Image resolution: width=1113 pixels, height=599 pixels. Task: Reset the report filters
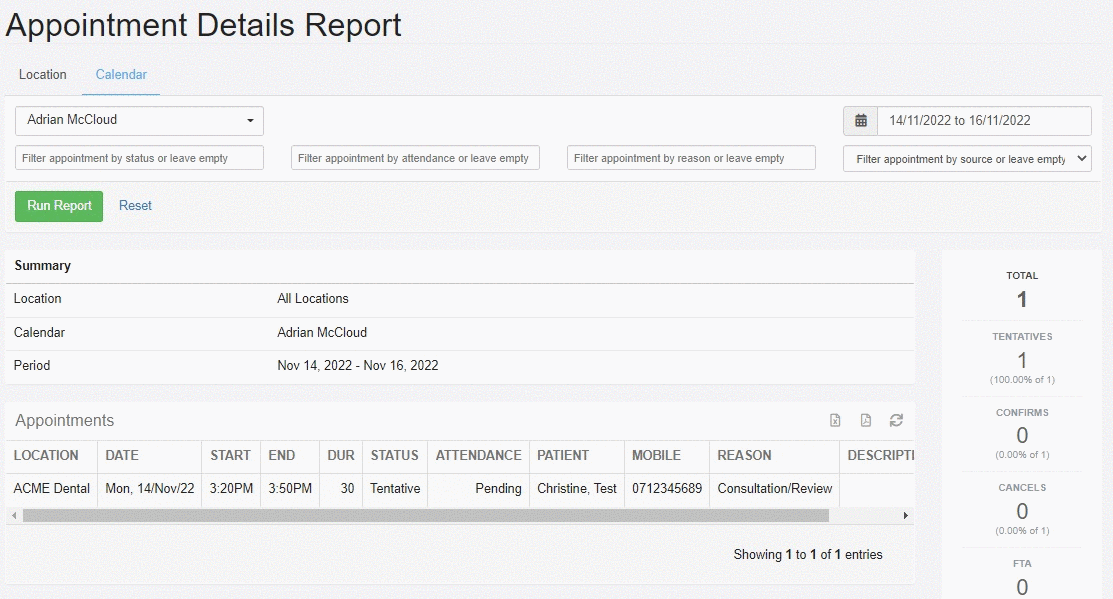point(135,206)
